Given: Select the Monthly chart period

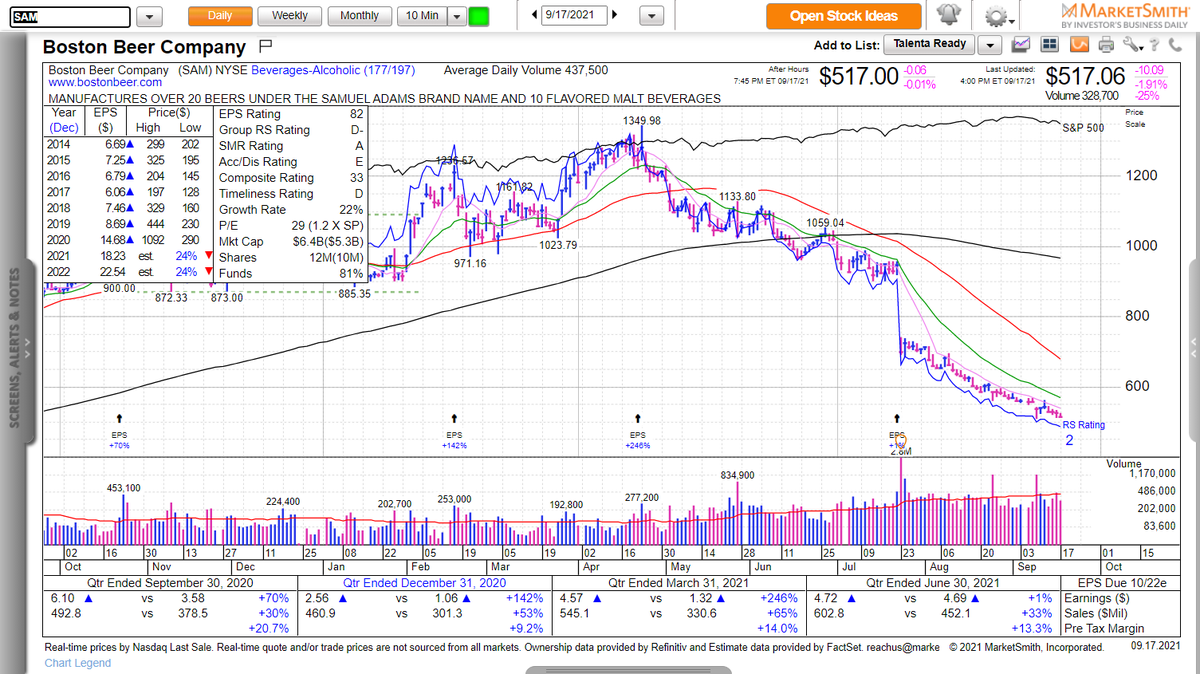Looking at the screenshot, I should (x=359, y=16).
